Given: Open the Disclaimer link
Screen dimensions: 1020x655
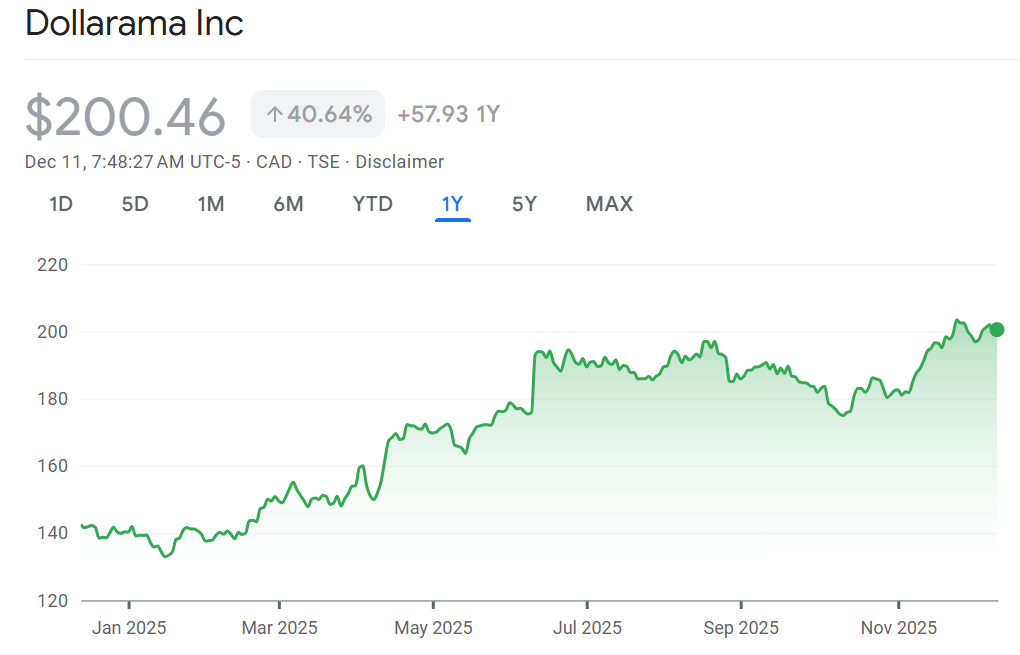Looking at the screenshot, I should click(x=399, y=162).
